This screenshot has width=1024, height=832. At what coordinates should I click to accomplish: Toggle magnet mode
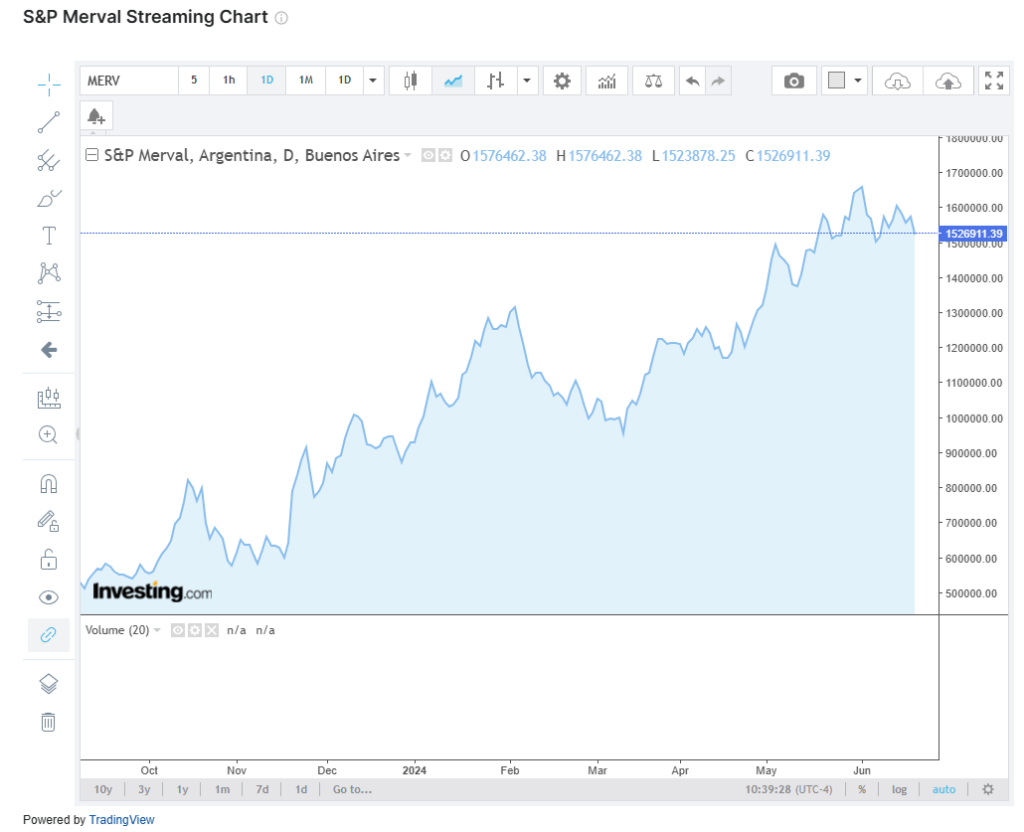[49, 484]
